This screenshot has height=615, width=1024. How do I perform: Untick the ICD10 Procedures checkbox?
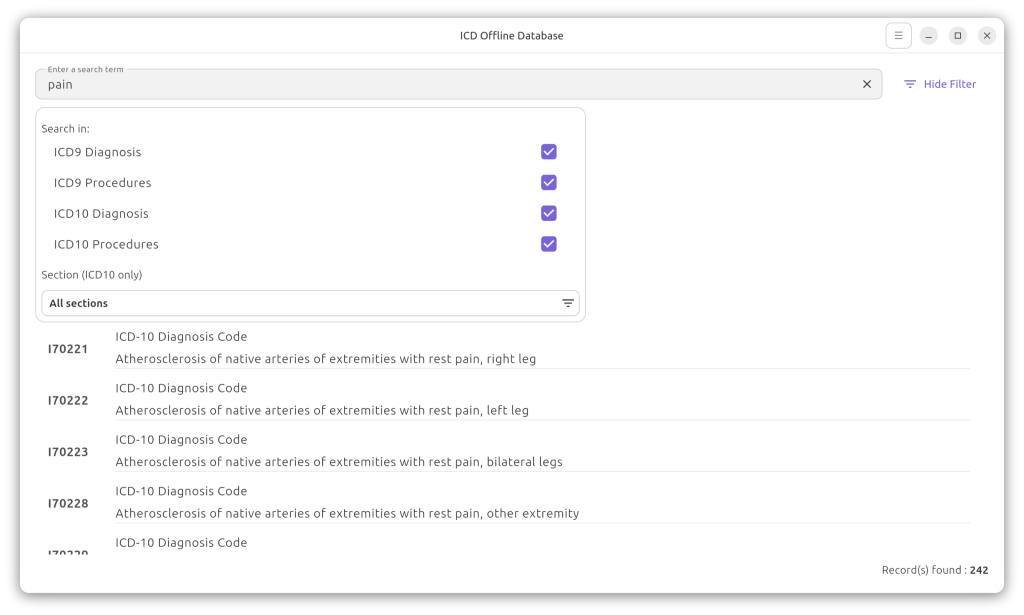tap(549, 244)
